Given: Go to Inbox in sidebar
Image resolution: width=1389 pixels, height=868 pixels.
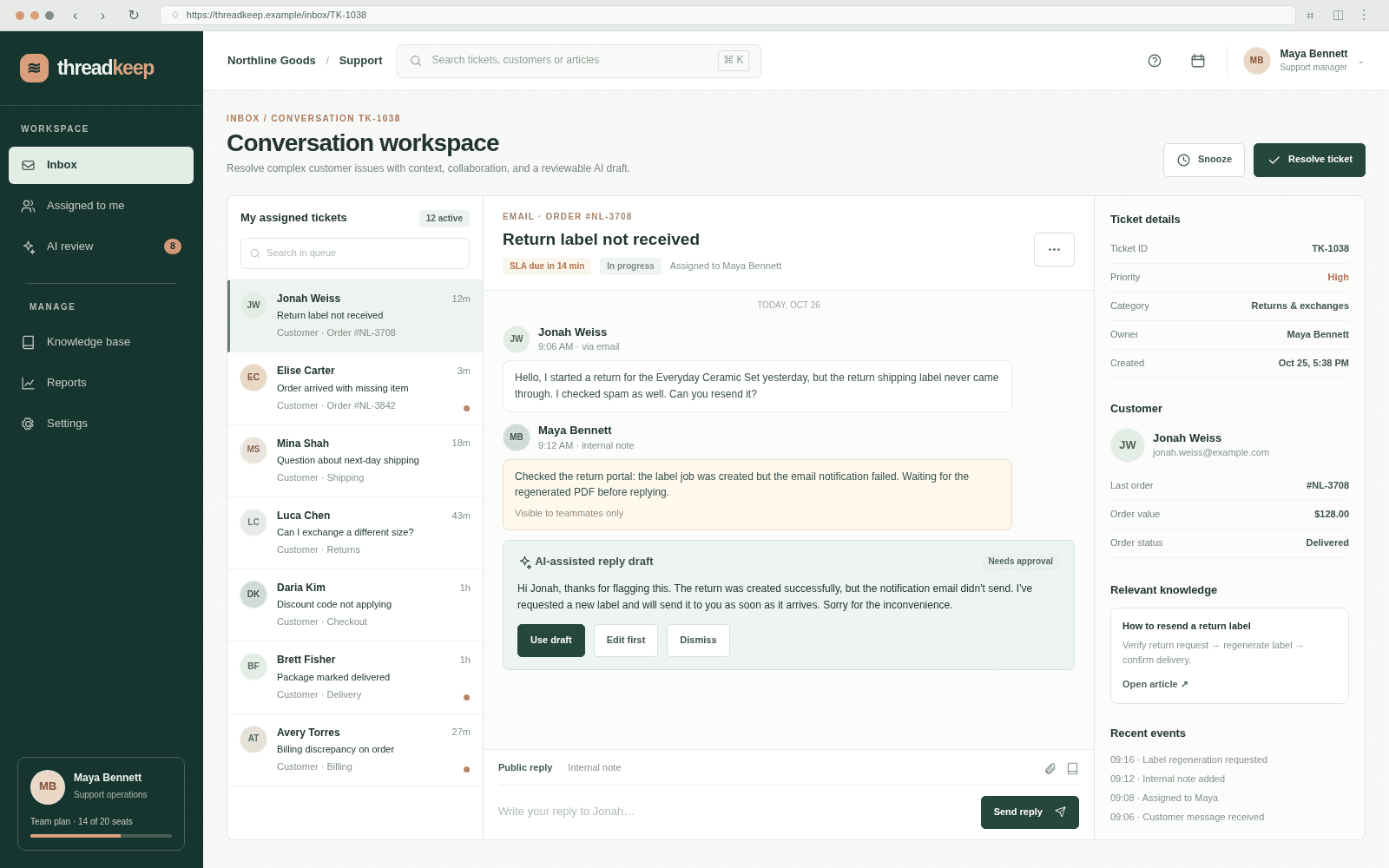Looking at the screenshot, I should 101,165.
